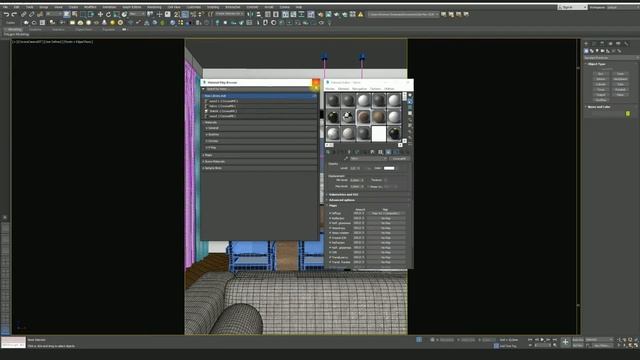Switch to the Modify command panel tab

click(x=594, y=43)
